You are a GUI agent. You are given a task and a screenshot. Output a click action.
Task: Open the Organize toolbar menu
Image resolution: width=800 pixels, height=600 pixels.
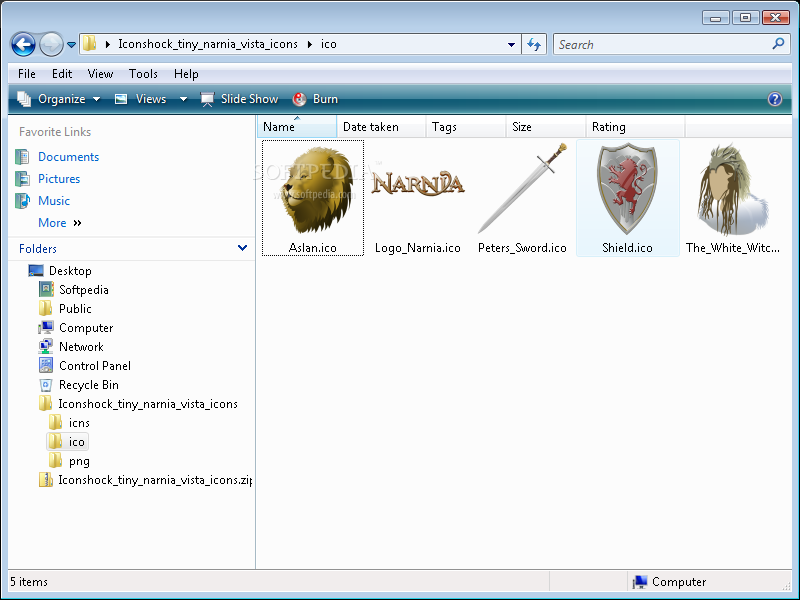coord(59,99)
